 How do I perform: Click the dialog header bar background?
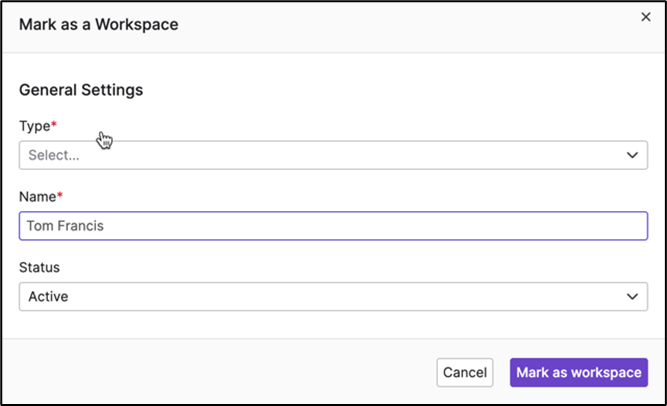(x=383, y=26)
